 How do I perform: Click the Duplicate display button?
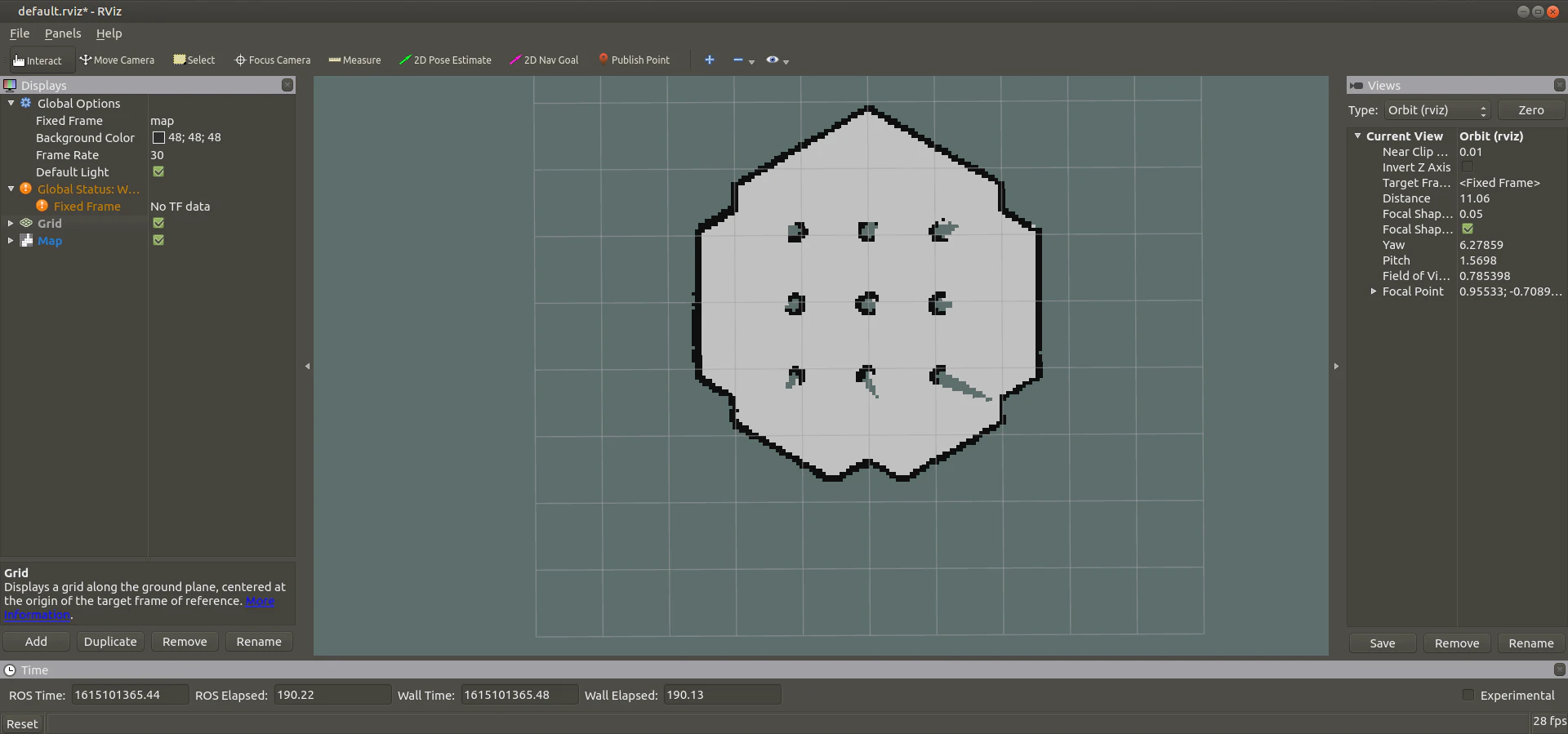tap(110, 642)
